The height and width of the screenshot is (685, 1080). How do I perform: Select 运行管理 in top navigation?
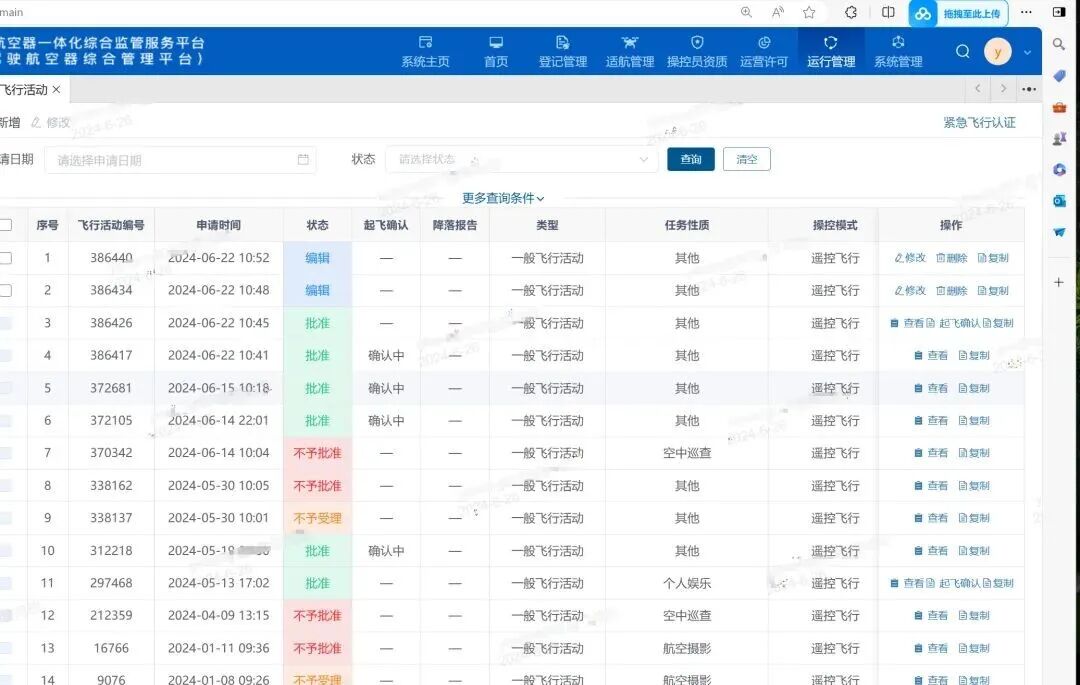click(x=831, y=52)
